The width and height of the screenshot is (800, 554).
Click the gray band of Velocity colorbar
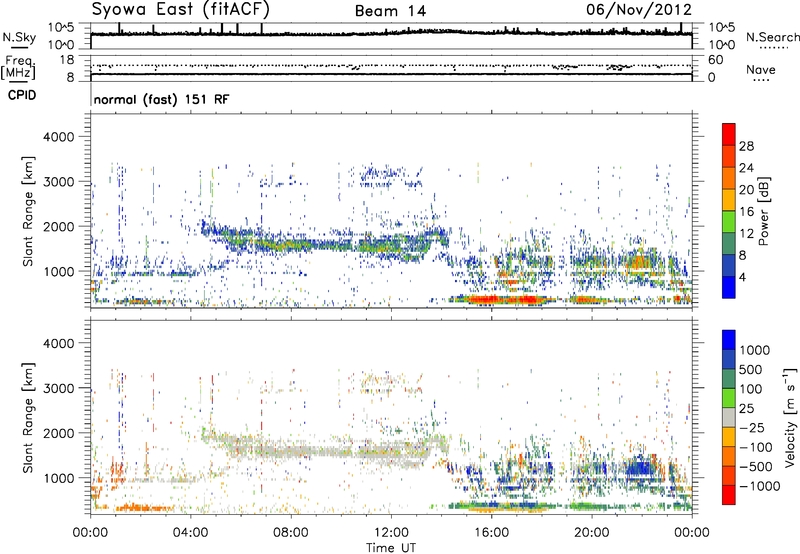tap(729, 417)
